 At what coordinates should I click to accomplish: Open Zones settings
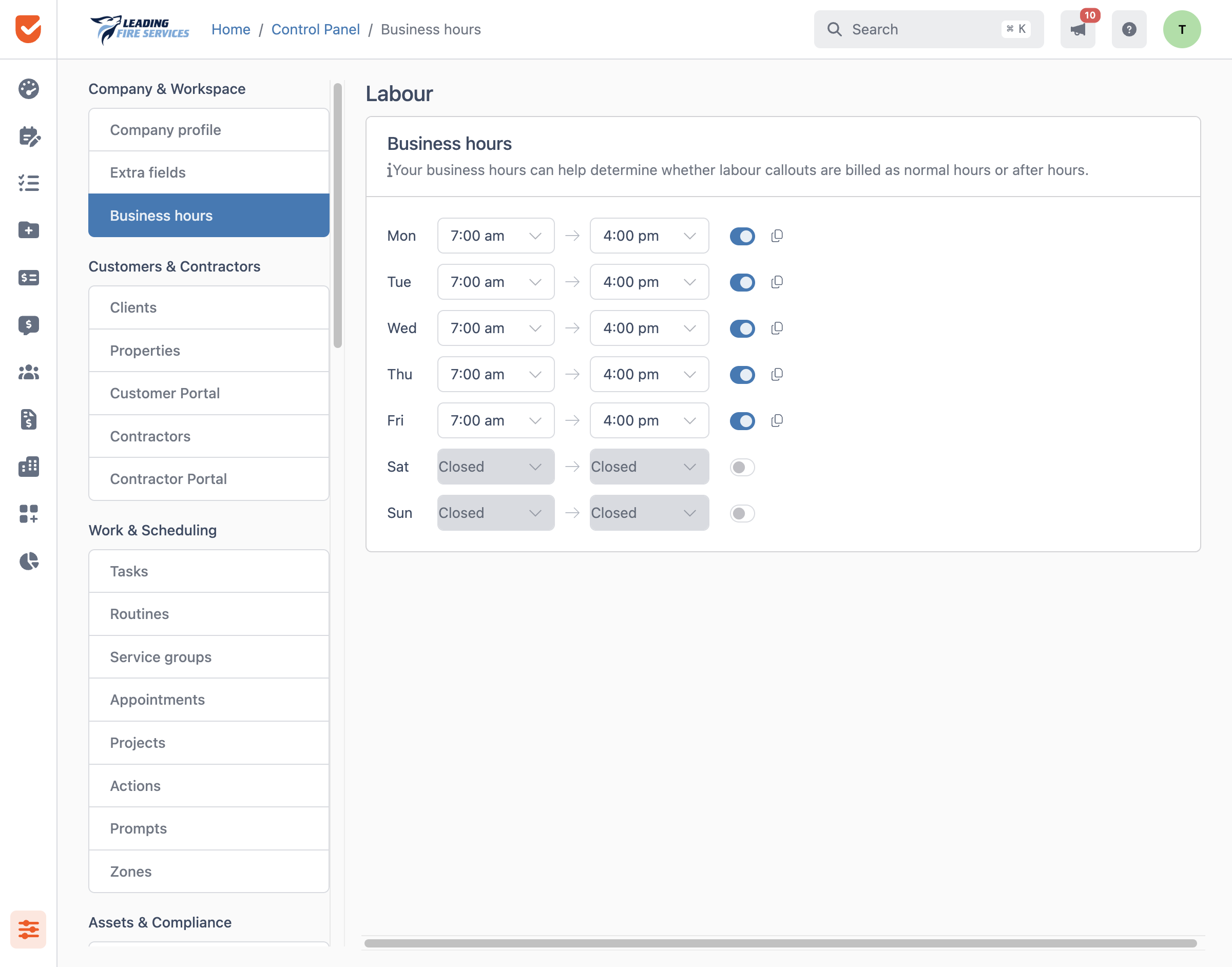pyautogui.click(x=209, y=872)
